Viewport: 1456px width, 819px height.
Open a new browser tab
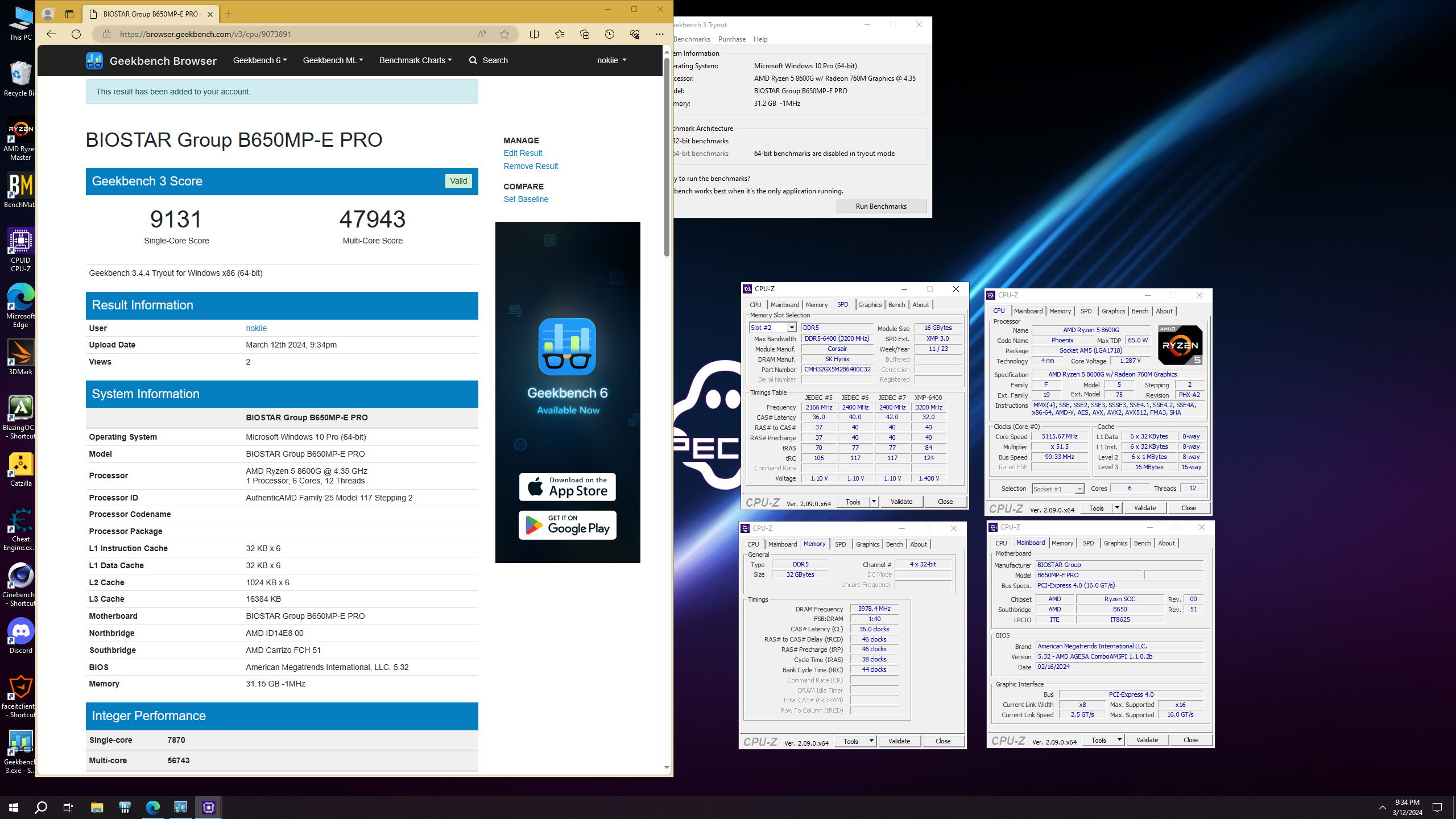[229, 14]
